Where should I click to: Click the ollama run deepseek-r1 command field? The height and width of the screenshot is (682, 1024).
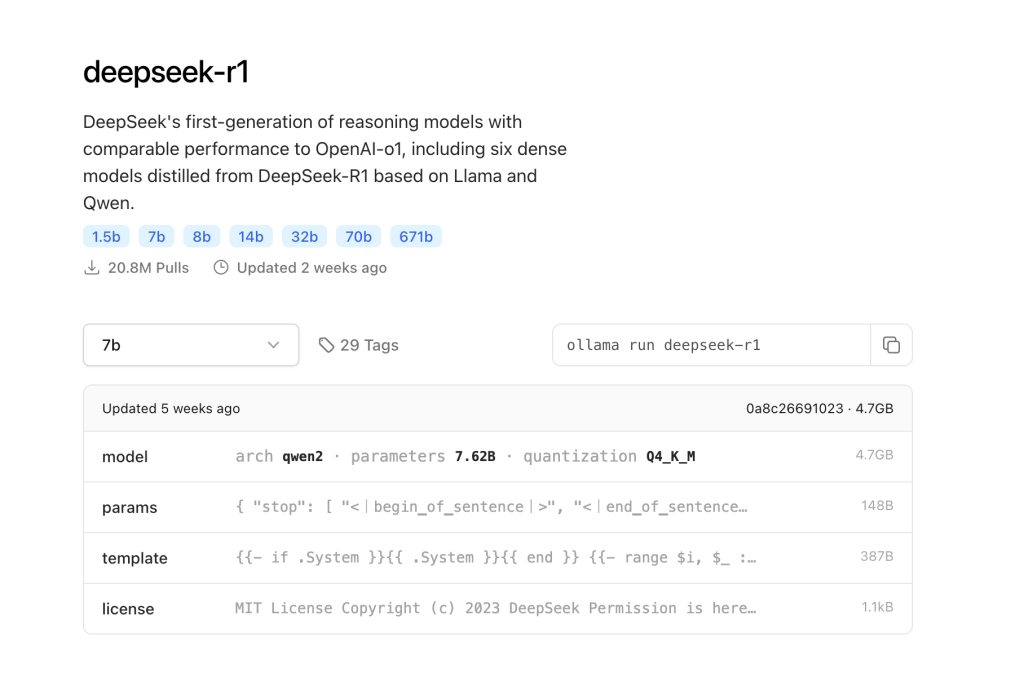tap(710, 345)
